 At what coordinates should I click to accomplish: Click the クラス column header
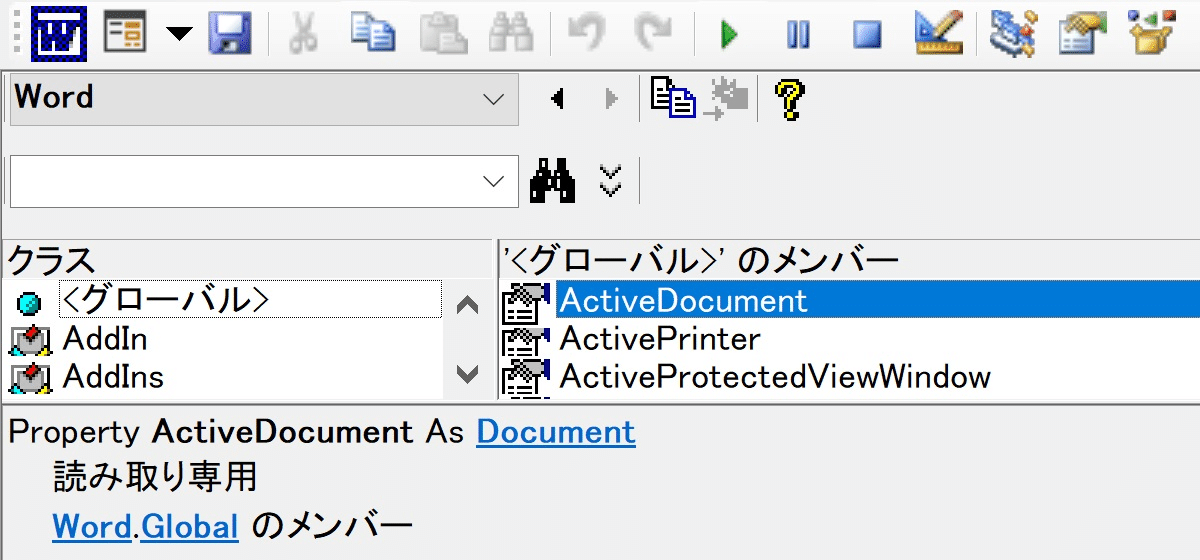(x=248, y=260)
